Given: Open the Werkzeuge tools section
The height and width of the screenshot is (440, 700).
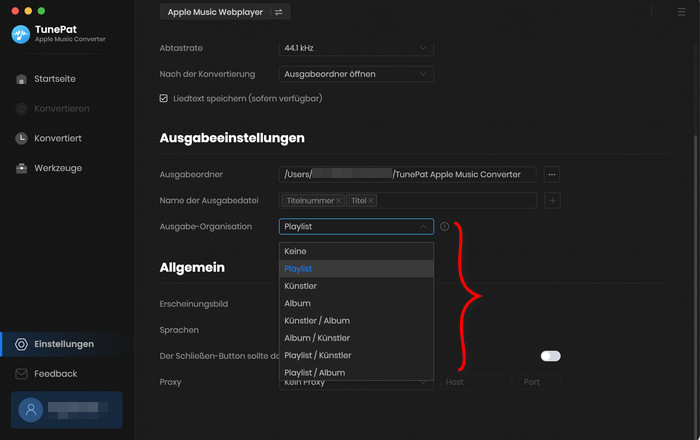Looking at the screenshot, I should pyautogui.click(x=58, y=168).
